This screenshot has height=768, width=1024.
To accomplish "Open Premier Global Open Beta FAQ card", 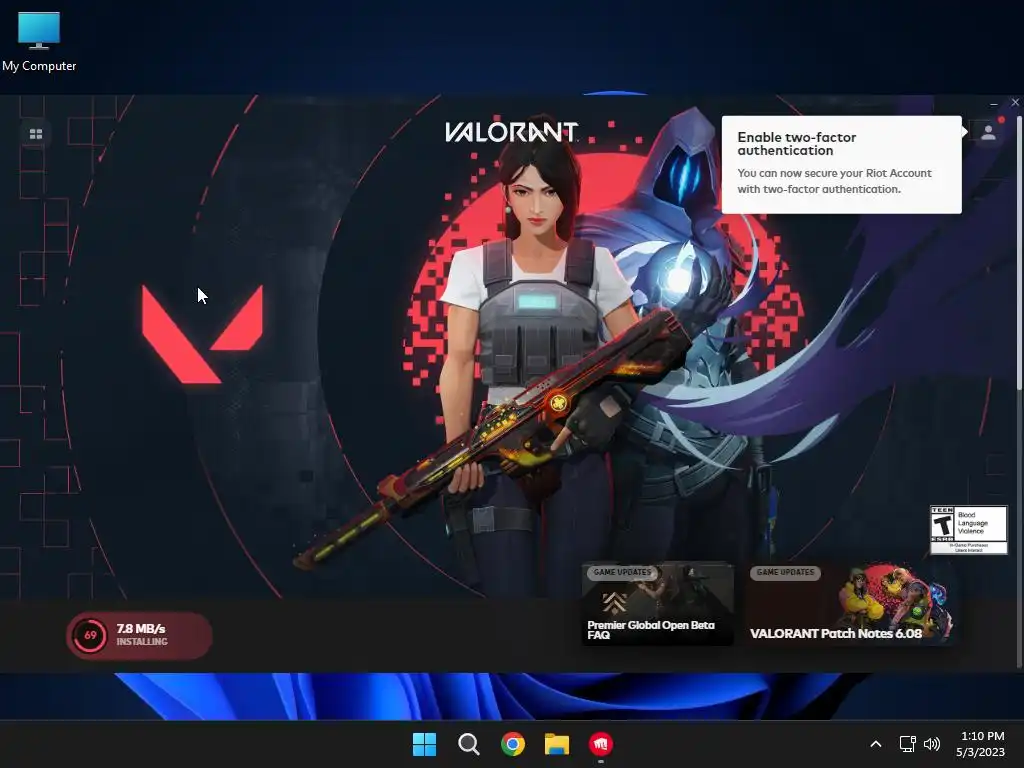I will coord(658,604).
